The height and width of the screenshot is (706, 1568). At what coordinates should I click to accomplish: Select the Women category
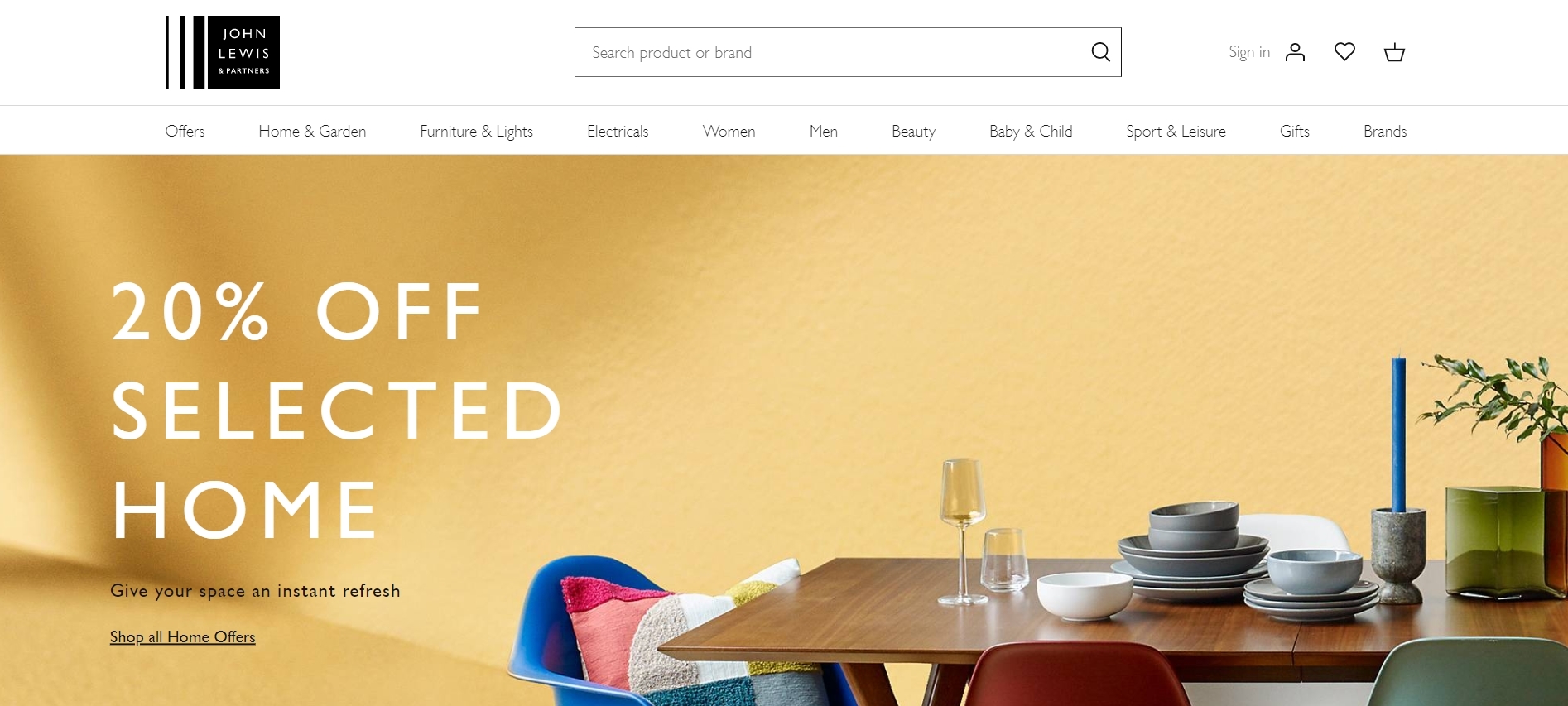(x=729, y=131)
